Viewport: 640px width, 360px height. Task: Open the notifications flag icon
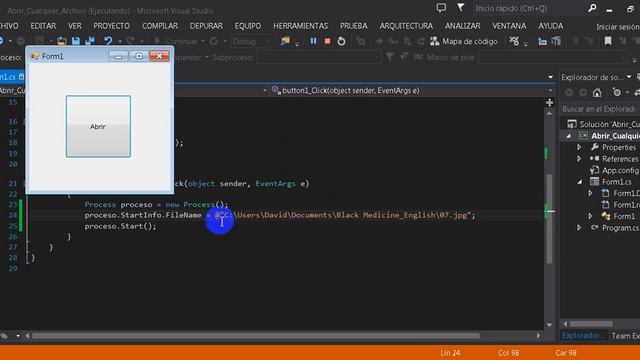pos(460,8)
